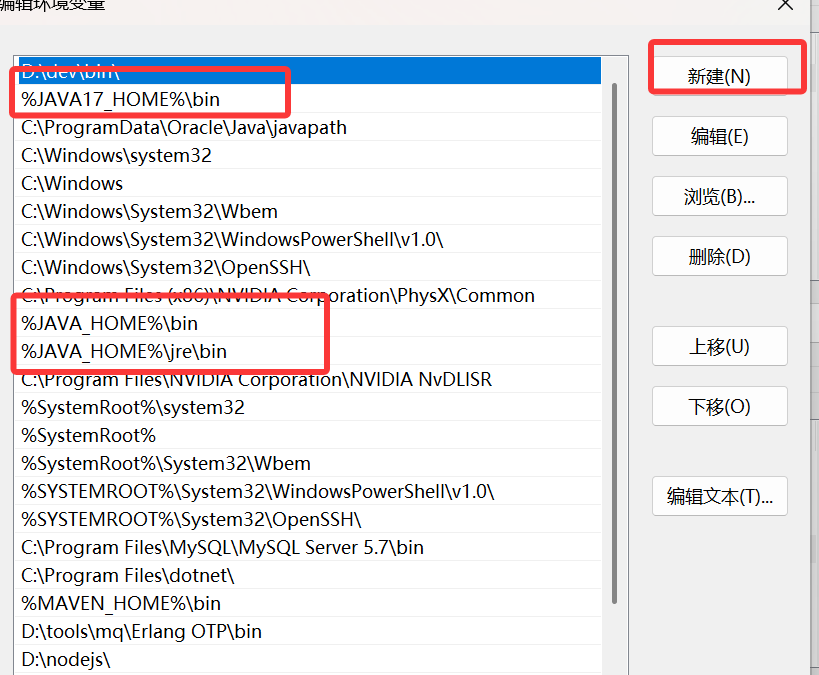Open the 浏览(B)... folder browser
Viewport: 819px width, 675px height.
pyautogui.click(x=719, y=196)
